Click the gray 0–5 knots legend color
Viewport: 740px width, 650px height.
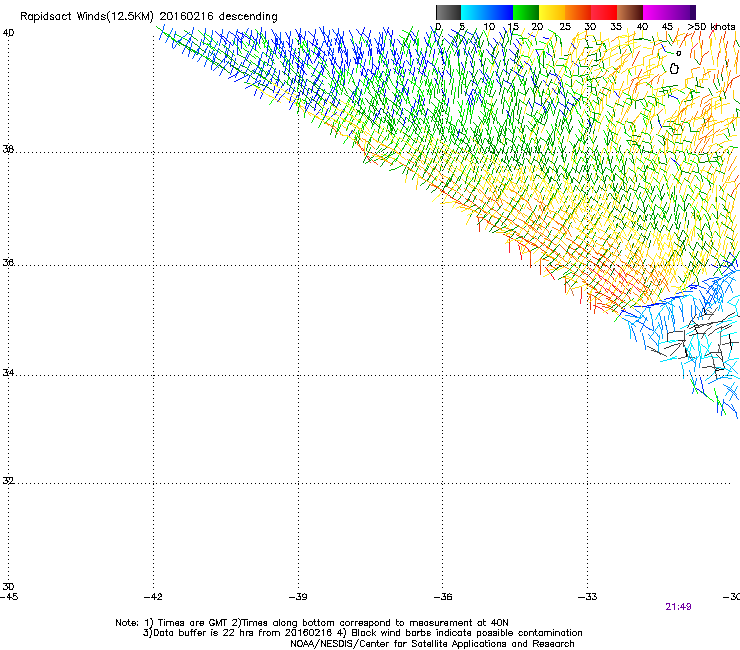pos(448,12)
